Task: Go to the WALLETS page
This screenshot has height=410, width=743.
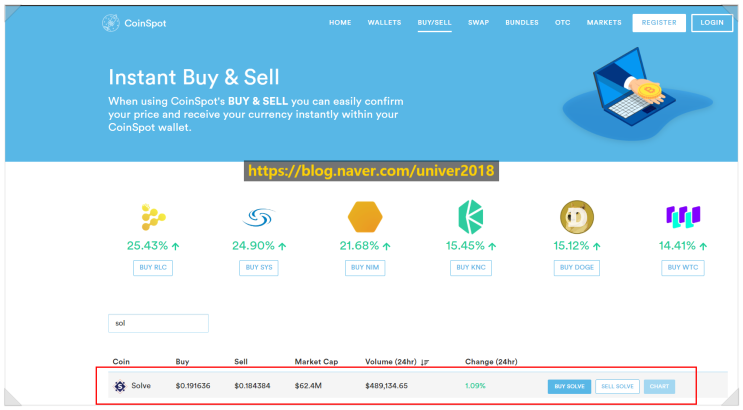Action: click(x=384, y=22)
